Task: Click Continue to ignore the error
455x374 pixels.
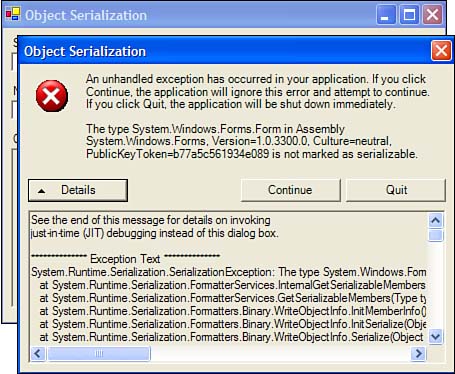Action: click(290, 190)
